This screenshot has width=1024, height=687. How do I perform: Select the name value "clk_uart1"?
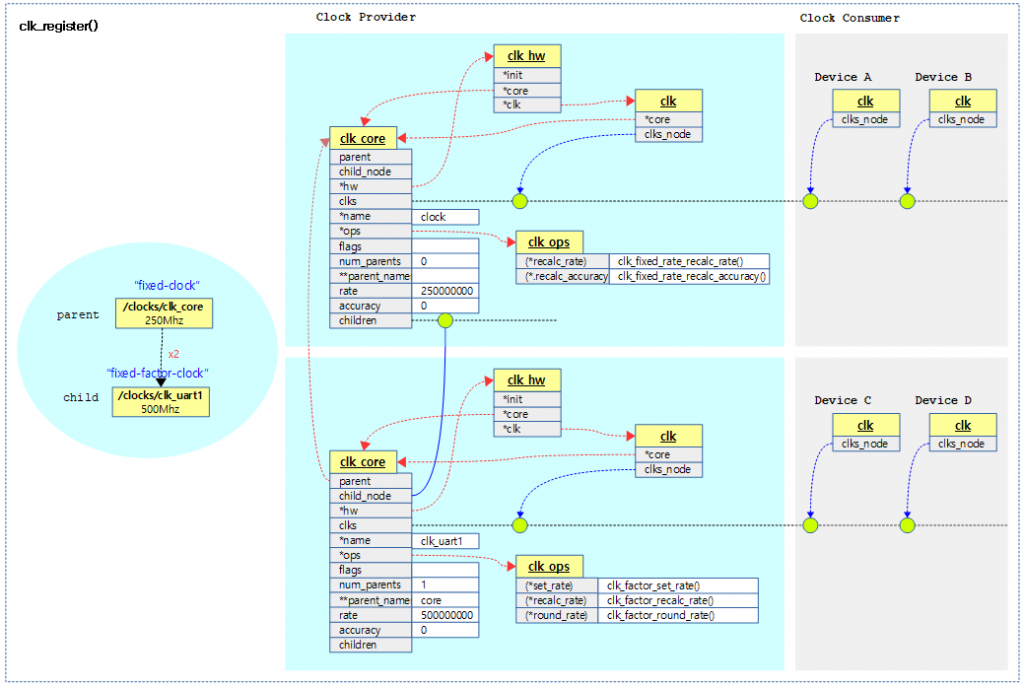coord(445,541)
